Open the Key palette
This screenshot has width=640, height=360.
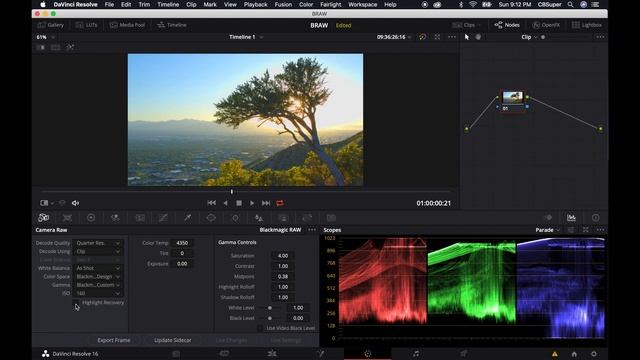(283, 218)
